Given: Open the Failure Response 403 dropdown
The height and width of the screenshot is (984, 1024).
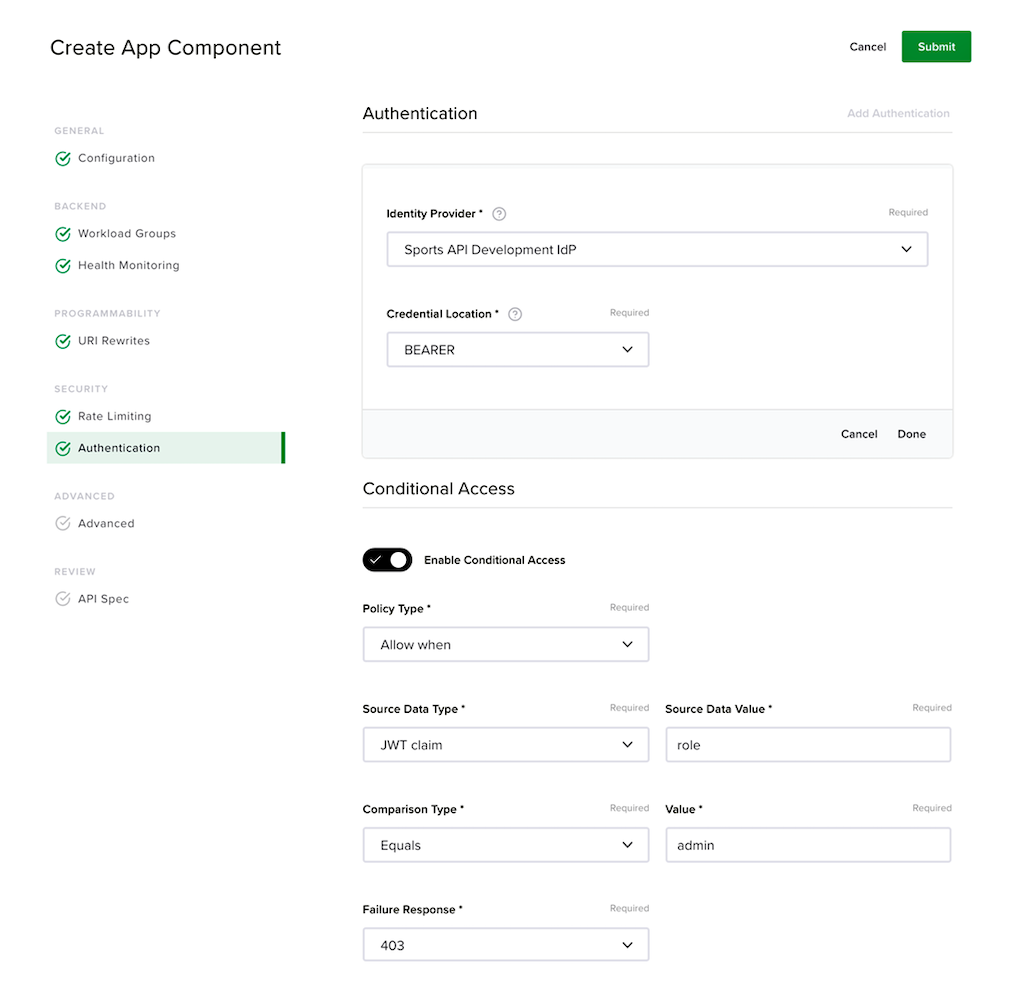Looking at the screenshot, I should pos(505,945).
